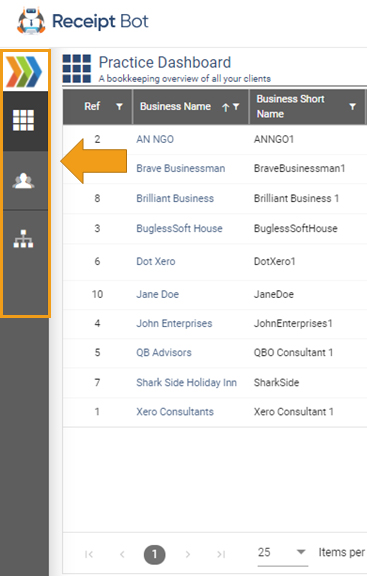Open the Jane Doe client link

(157, 294)
